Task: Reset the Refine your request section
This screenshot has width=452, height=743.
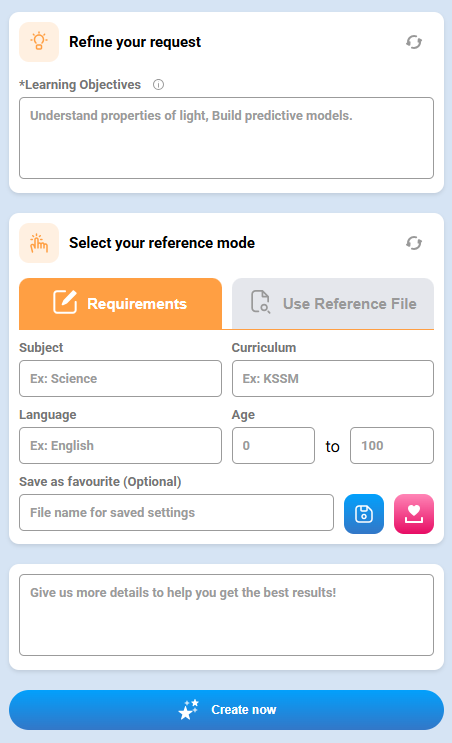Action: [414, 42]
